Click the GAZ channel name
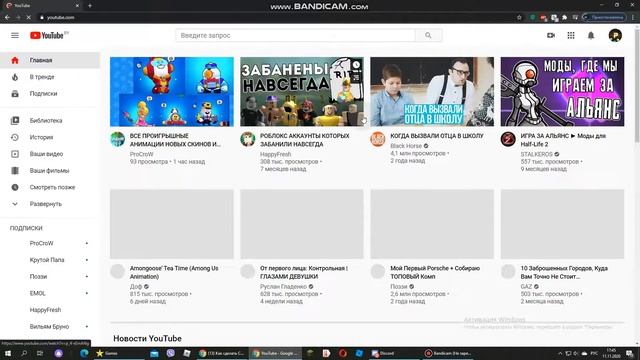Image resolution: width=640 pixels, height=360 pixels. pyautogui.click(x=527, y=287)
